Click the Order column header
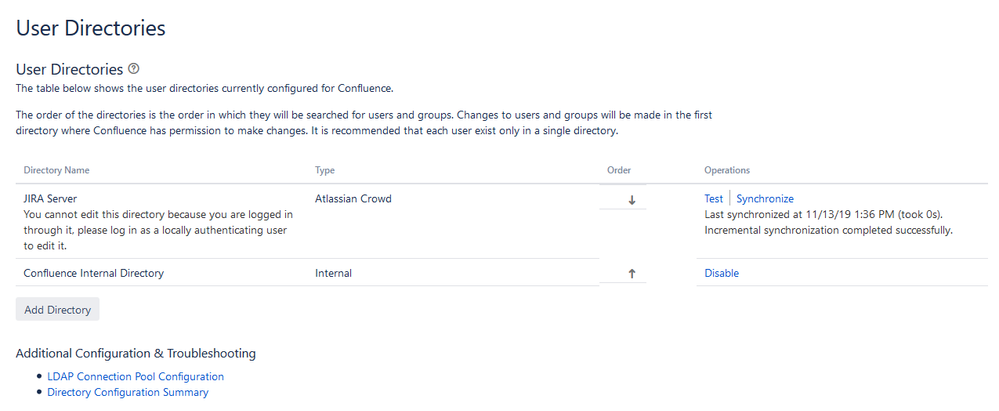The width and height of the screenshot is (999, 411). pyautogui.click(x=619, y=170)
